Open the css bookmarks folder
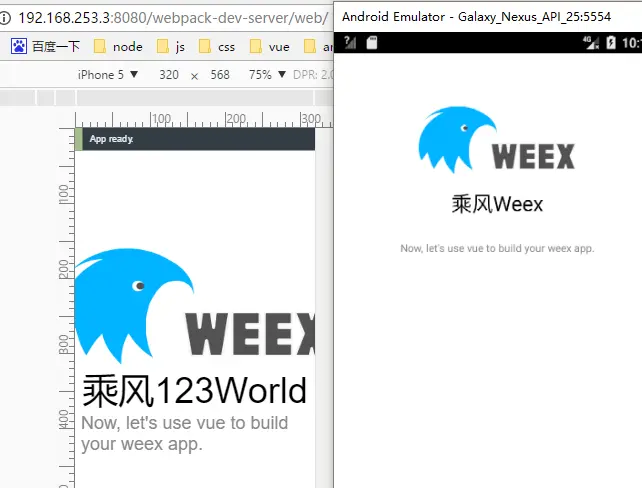Screen dimensions: 642x488 tap(217, 46)
